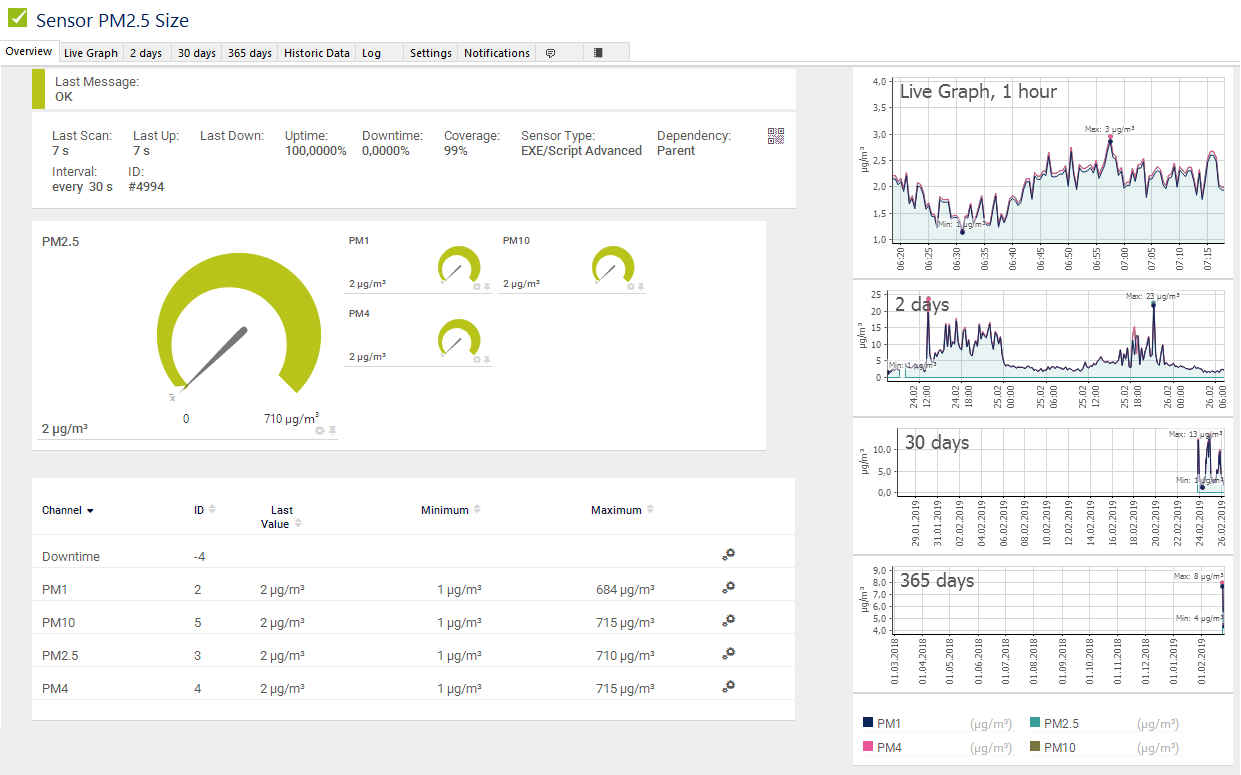Open gear settings of PM4 gauge
1241x775 pixels.
(x=477, y=359)
